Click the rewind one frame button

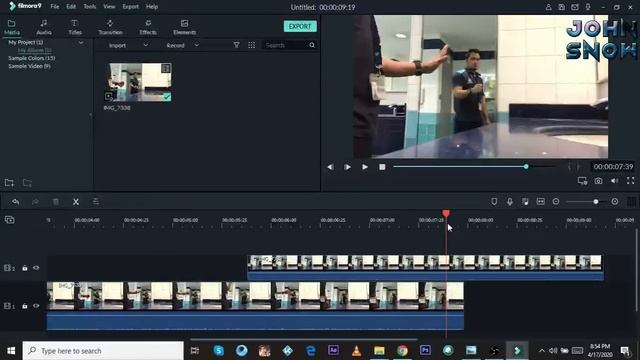(330, 167)
